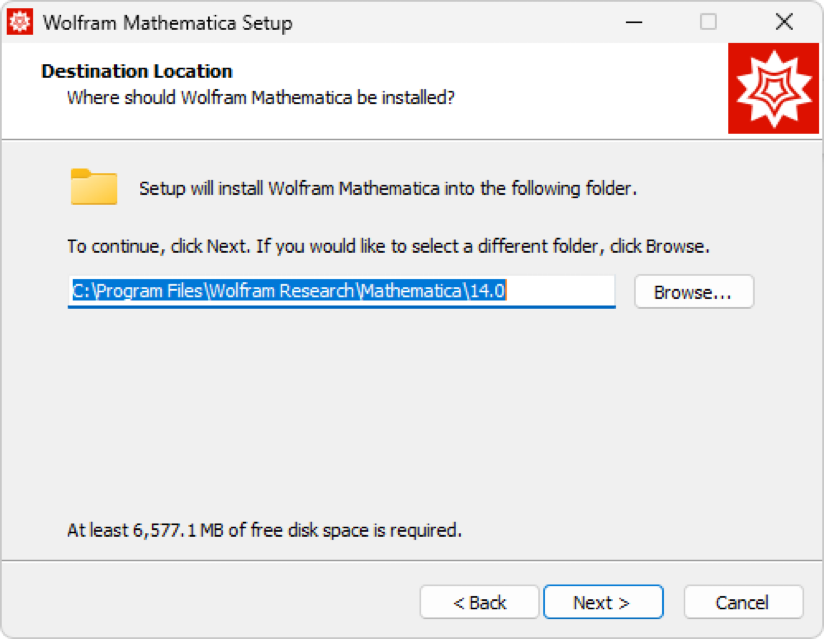The width and height of the screenshot is (838, 640).
Task: Click the '14.0' segment of the path
Action: click(490, 291)
